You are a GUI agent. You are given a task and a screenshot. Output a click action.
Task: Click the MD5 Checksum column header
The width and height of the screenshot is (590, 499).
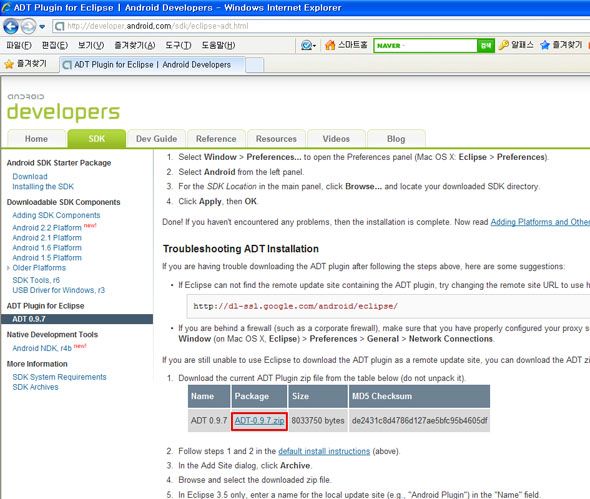pos(419,396)
